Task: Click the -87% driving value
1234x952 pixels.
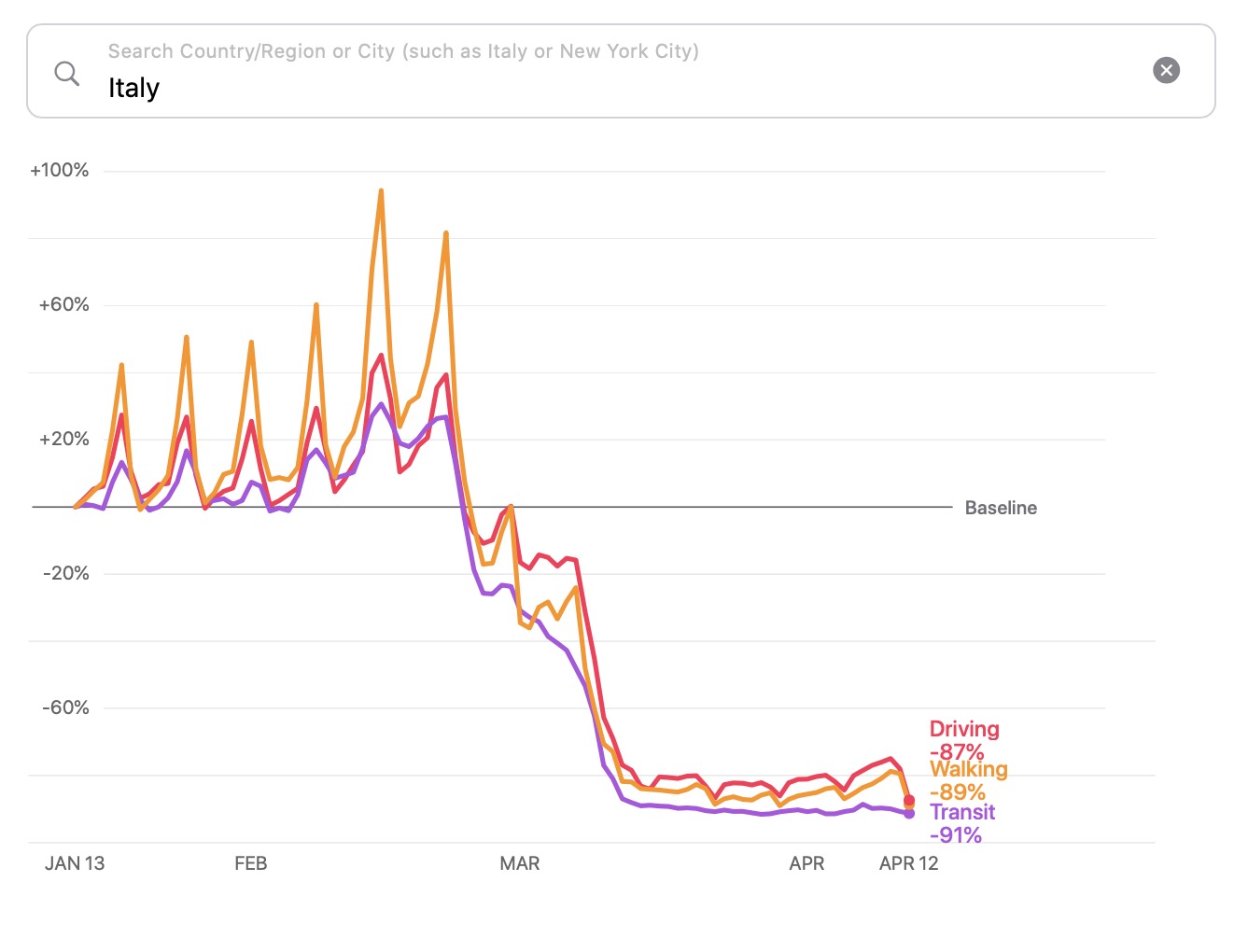Action: click(x=956, y=751)
